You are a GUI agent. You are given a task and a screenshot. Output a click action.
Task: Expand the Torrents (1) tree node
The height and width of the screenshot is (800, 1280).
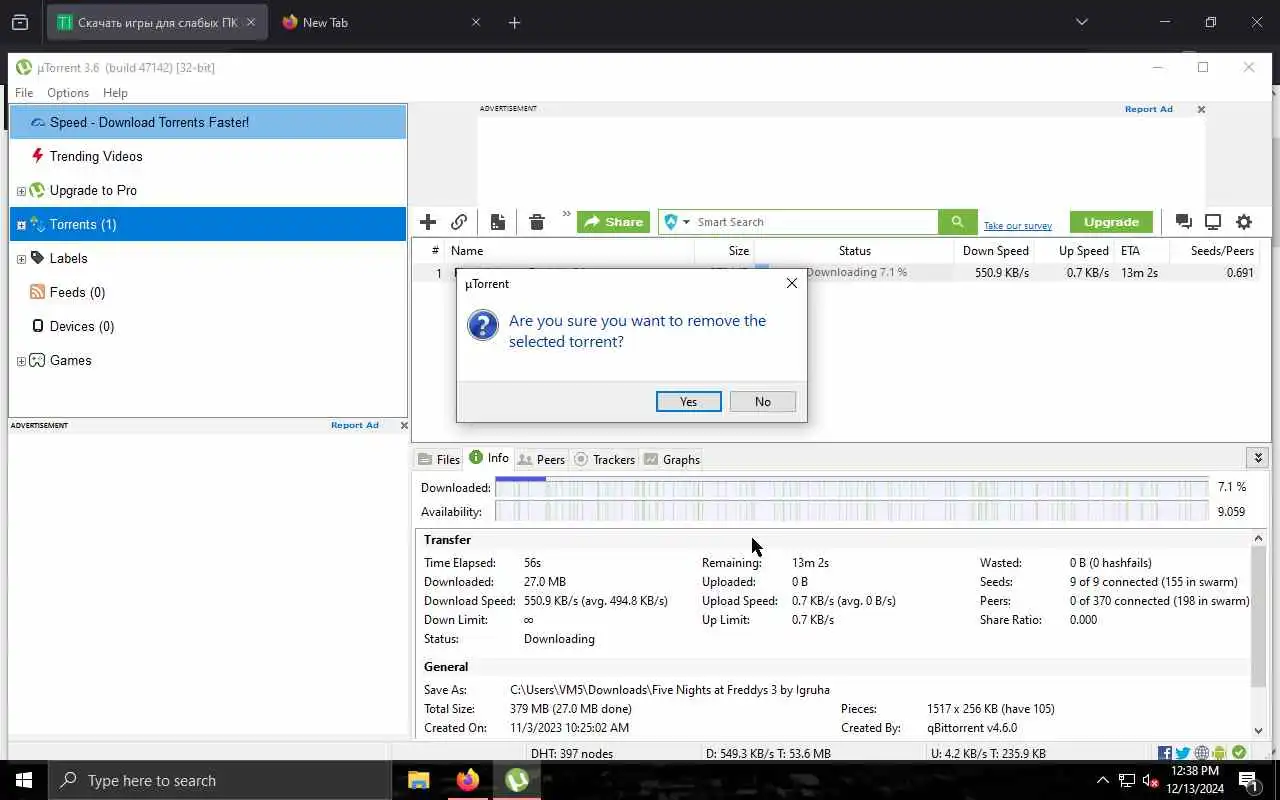(21, 225)
